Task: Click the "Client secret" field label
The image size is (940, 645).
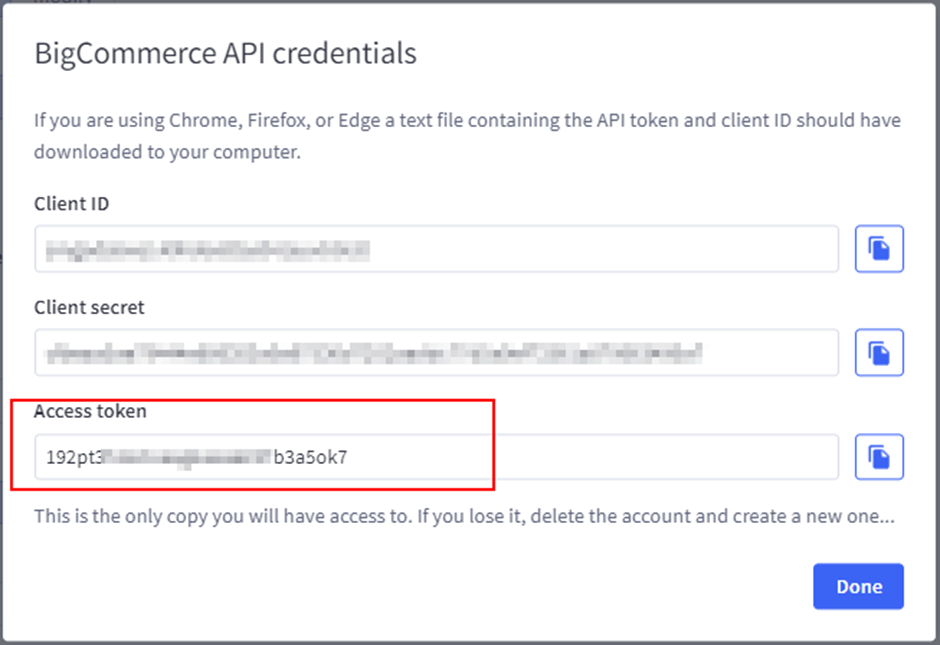Action: click(x=89, y=308)
